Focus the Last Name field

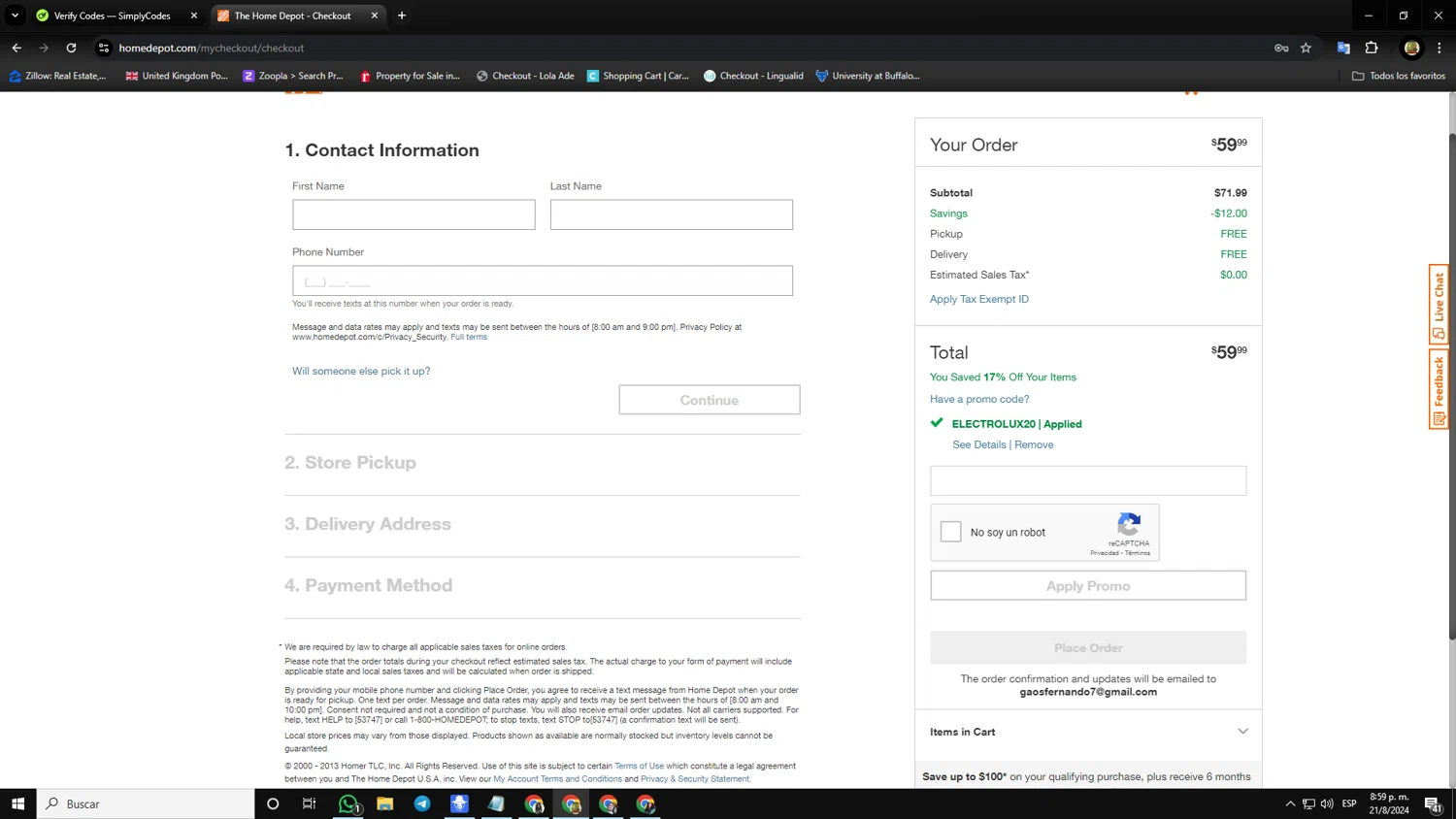[672, 214]
